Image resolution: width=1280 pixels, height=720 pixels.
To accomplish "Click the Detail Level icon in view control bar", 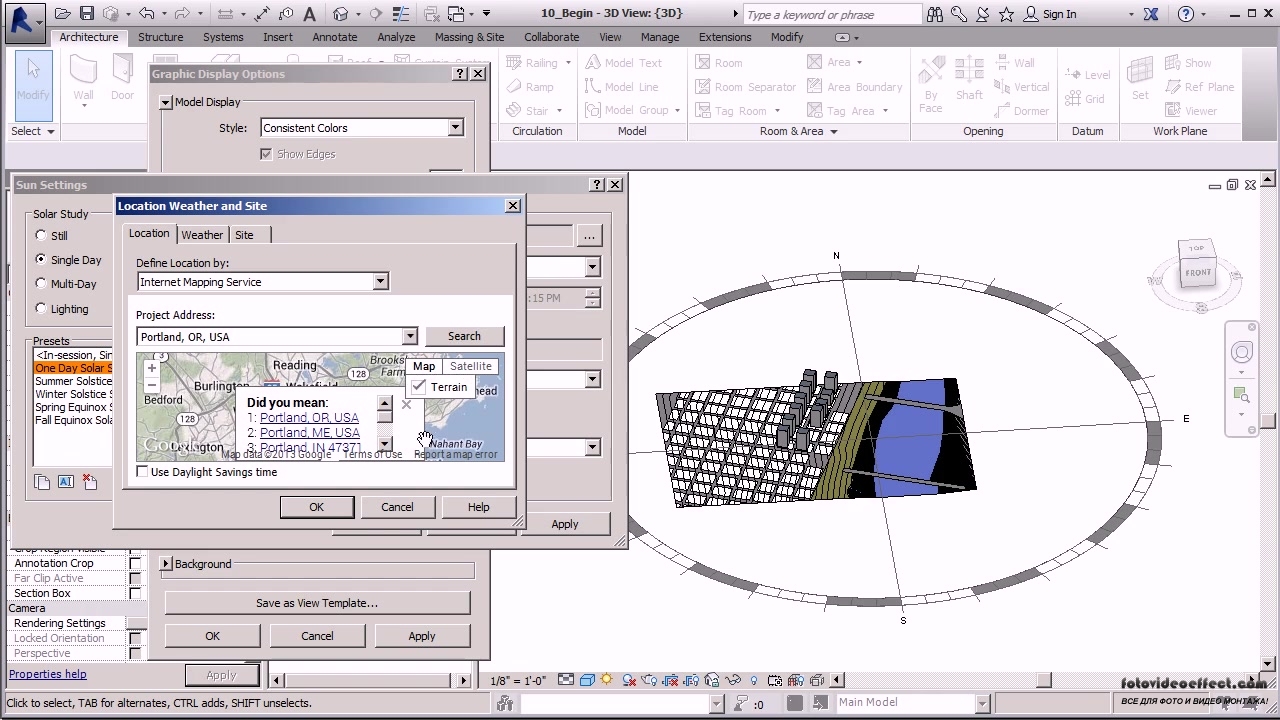I will [x=566, y=680].
